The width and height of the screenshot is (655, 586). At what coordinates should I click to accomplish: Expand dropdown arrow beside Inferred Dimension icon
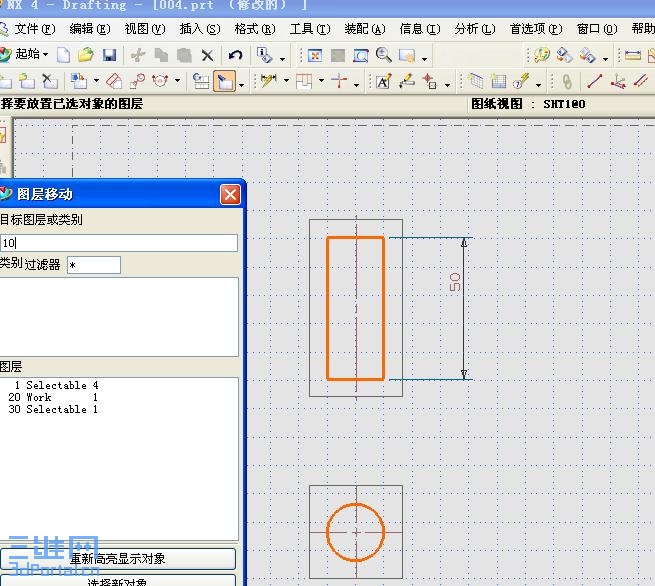point(286,80)
